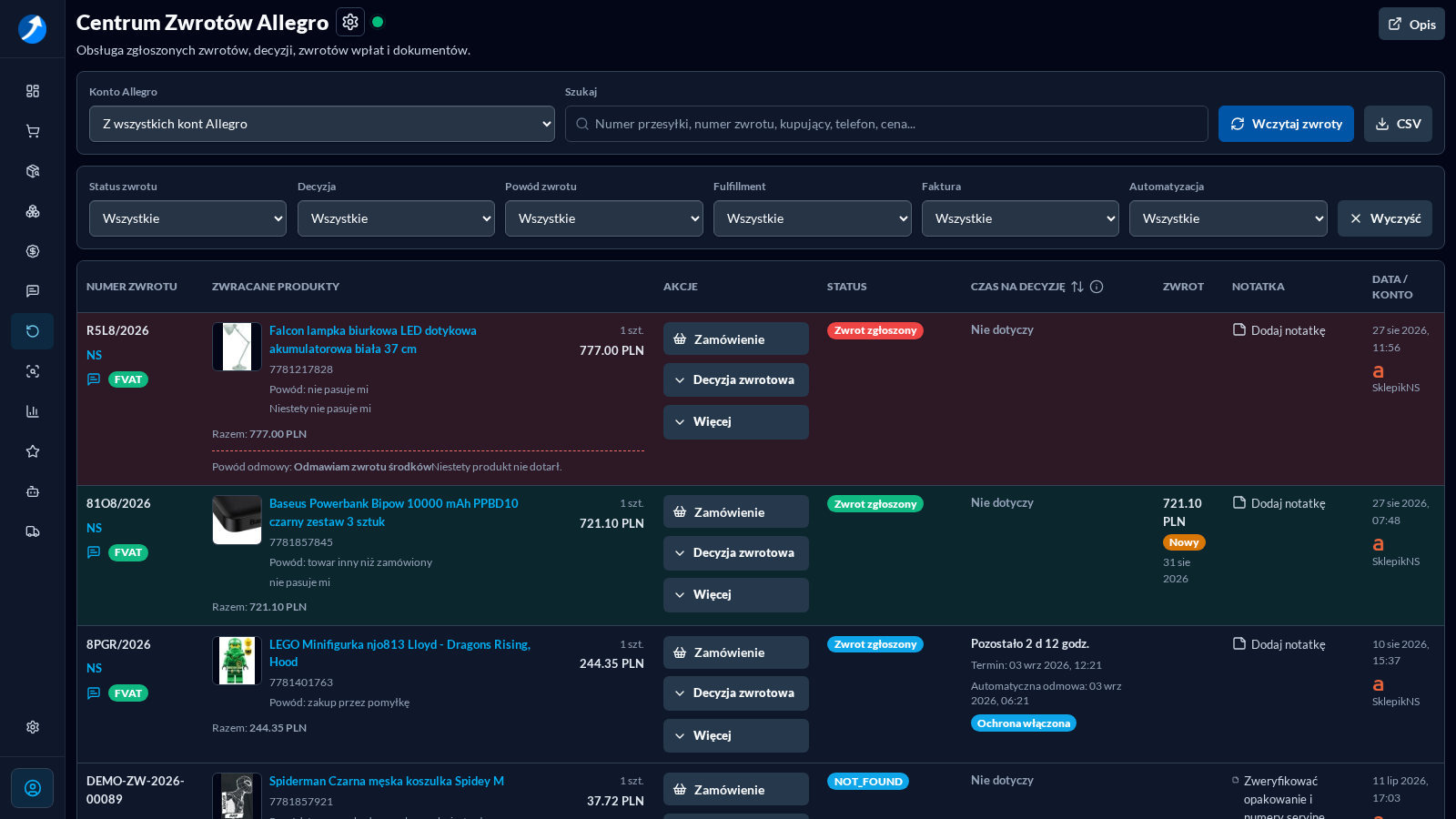Open Zamówienie for Spiderman koszulka row
Image resolution: width=1456 pixels, height=819 pixels.
(x=736, y=789)
